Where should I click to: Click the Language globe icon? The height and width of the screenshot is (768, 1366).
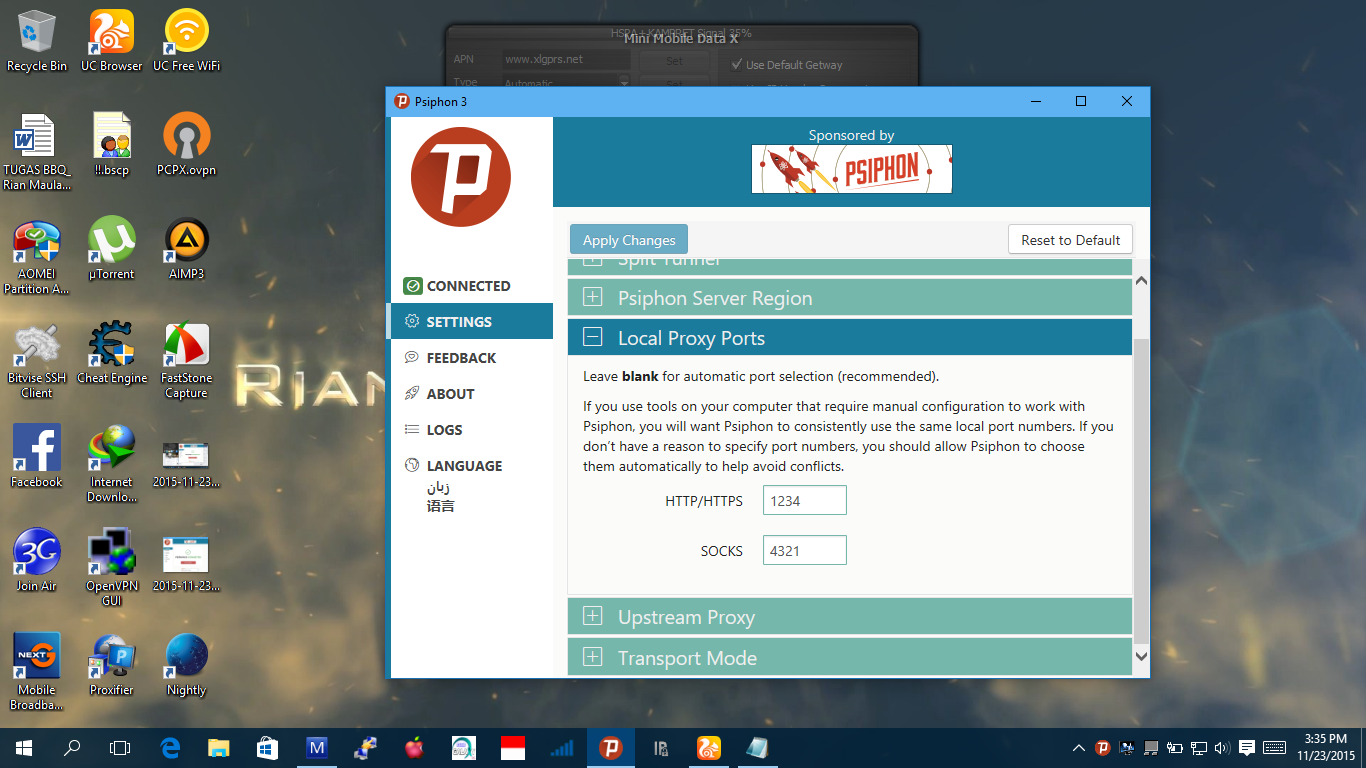click(x=412, y=466)
